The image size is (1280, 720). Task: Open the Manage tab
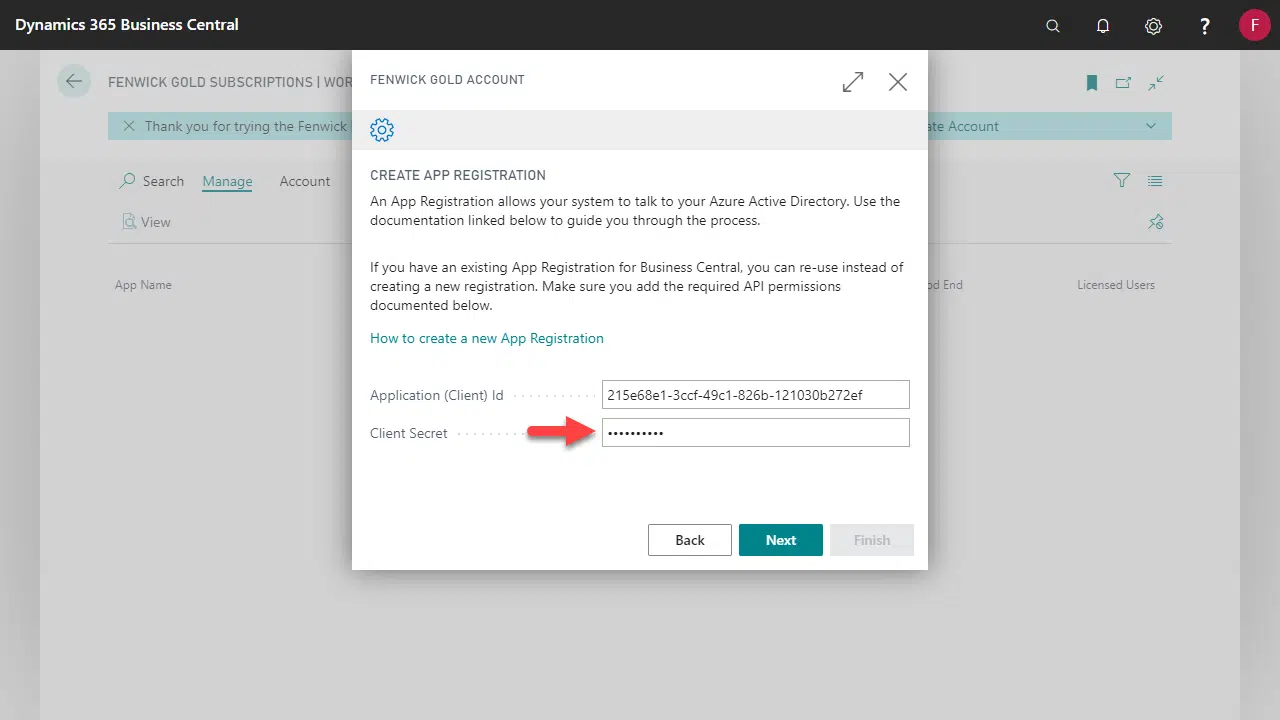(x=227, y=181)
